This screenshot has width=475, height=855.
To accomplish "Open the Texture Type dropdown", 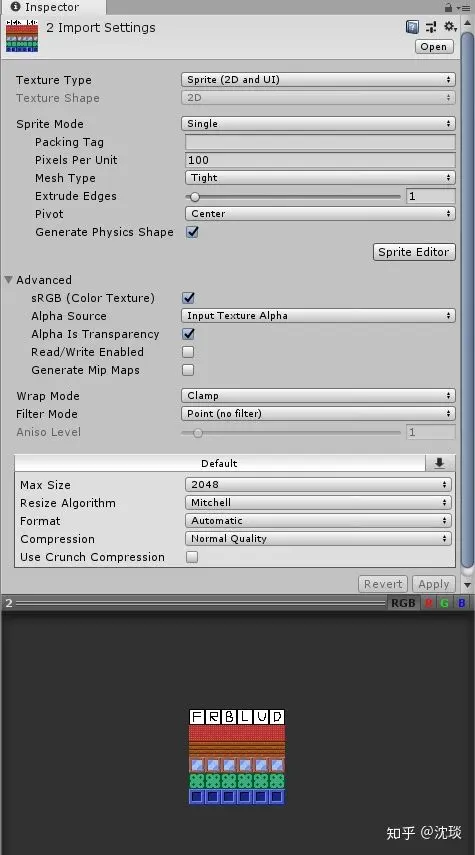I will coord(318,80).
